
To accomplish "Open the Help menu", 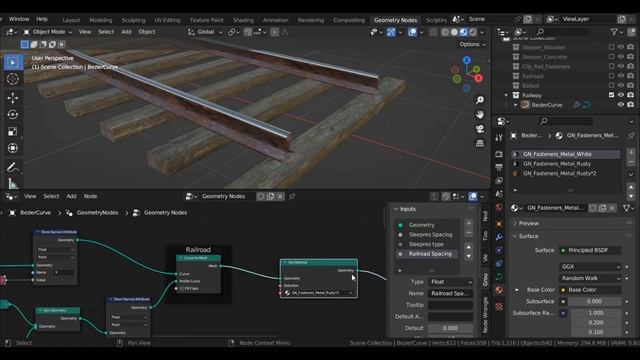I will click(x=42, y=19).
